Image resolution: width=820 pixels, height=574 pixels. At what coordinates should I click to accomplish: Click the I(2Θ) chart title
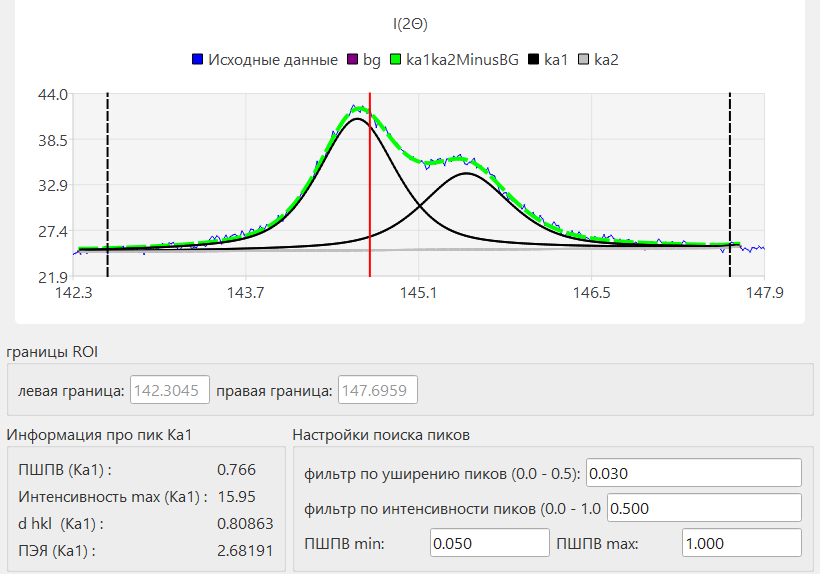[x=410, y=23]
